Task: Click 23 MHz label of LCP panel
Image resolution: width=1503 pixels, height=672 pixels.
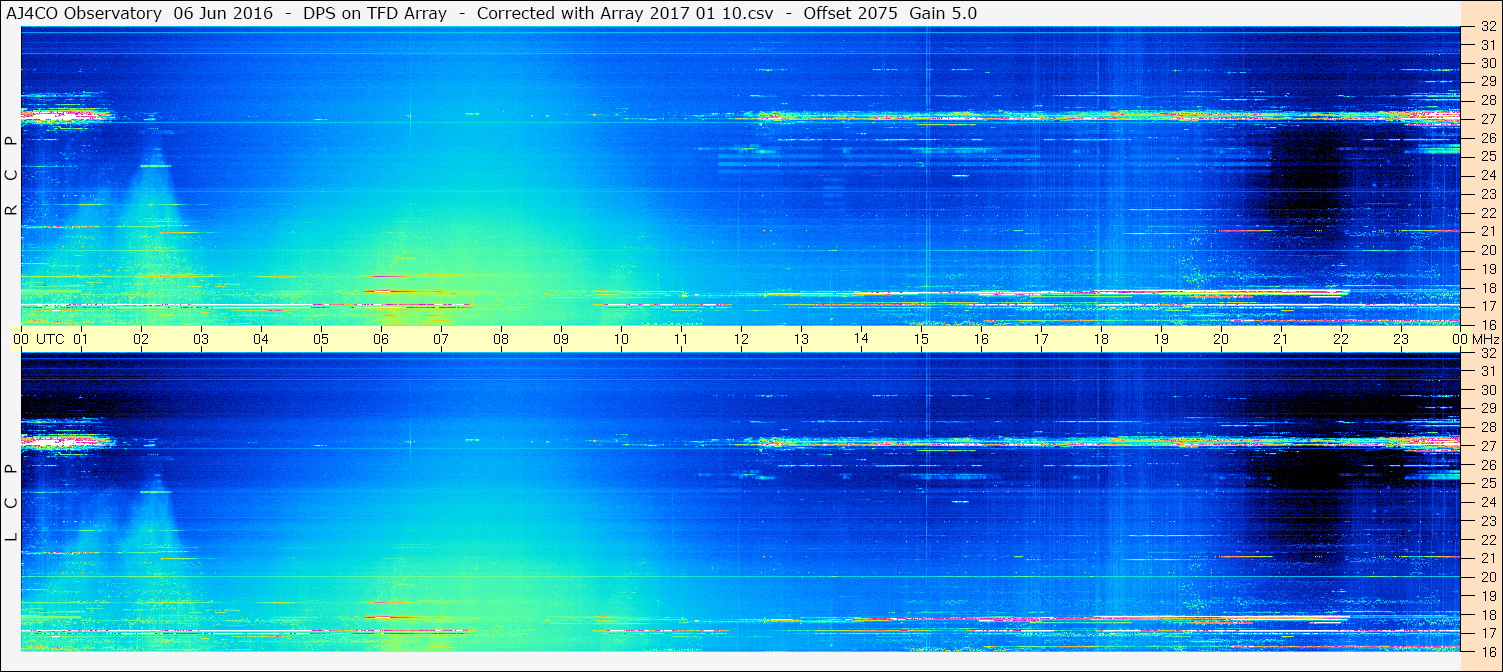Action: [x=1489, y=521]
